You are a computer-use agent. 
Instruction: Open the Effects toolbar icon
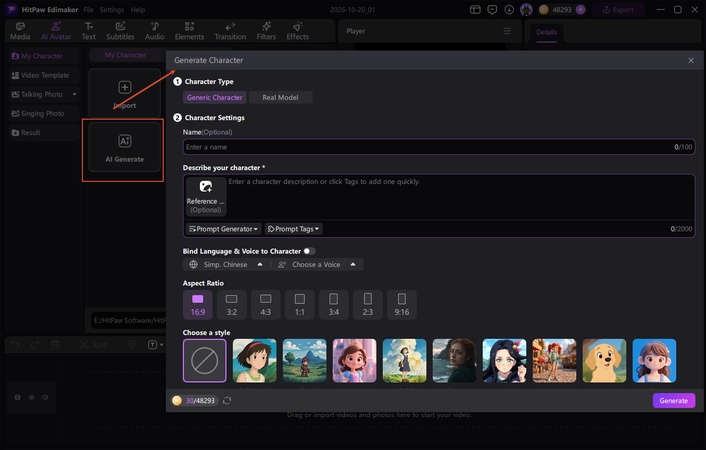(298, 31)
